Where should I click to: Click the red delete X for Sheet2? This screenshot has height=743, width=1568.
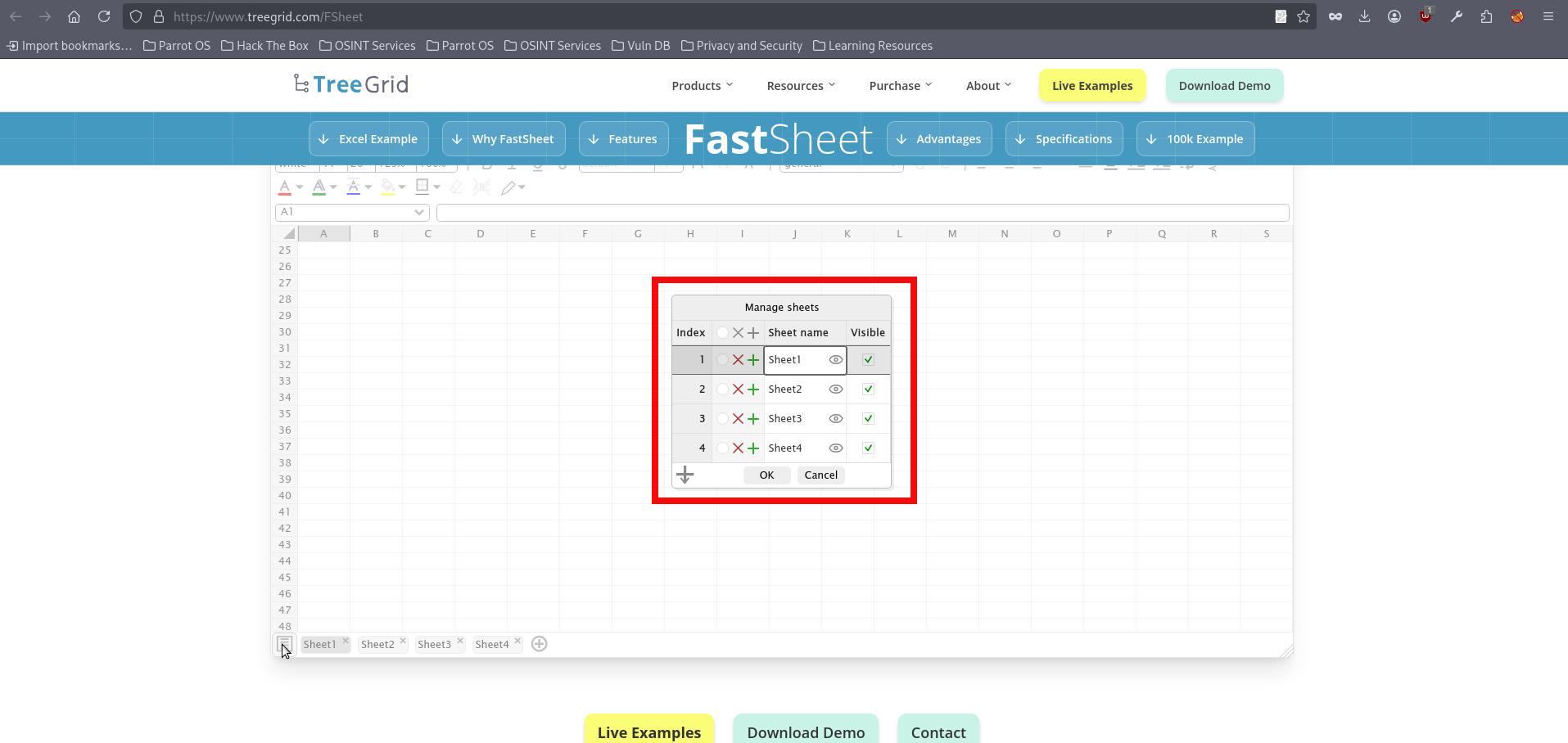[x=738, y=390]
